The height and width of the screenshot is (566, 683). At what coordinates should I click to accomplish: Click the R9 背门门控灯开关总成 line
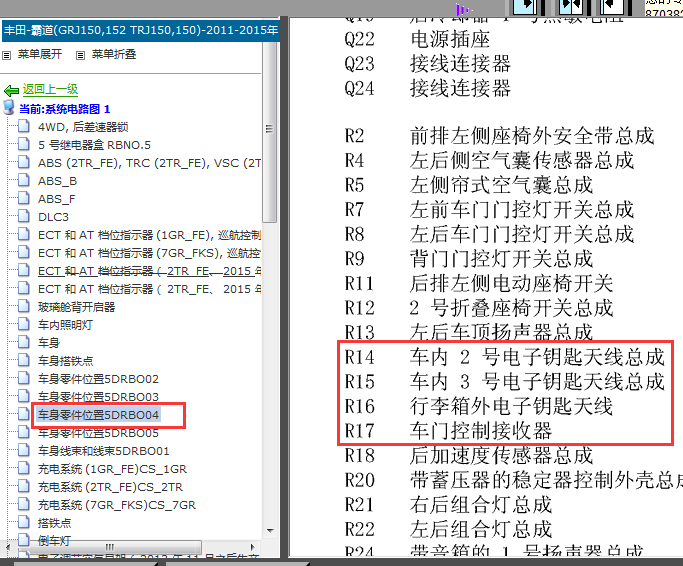coord(469,259)
